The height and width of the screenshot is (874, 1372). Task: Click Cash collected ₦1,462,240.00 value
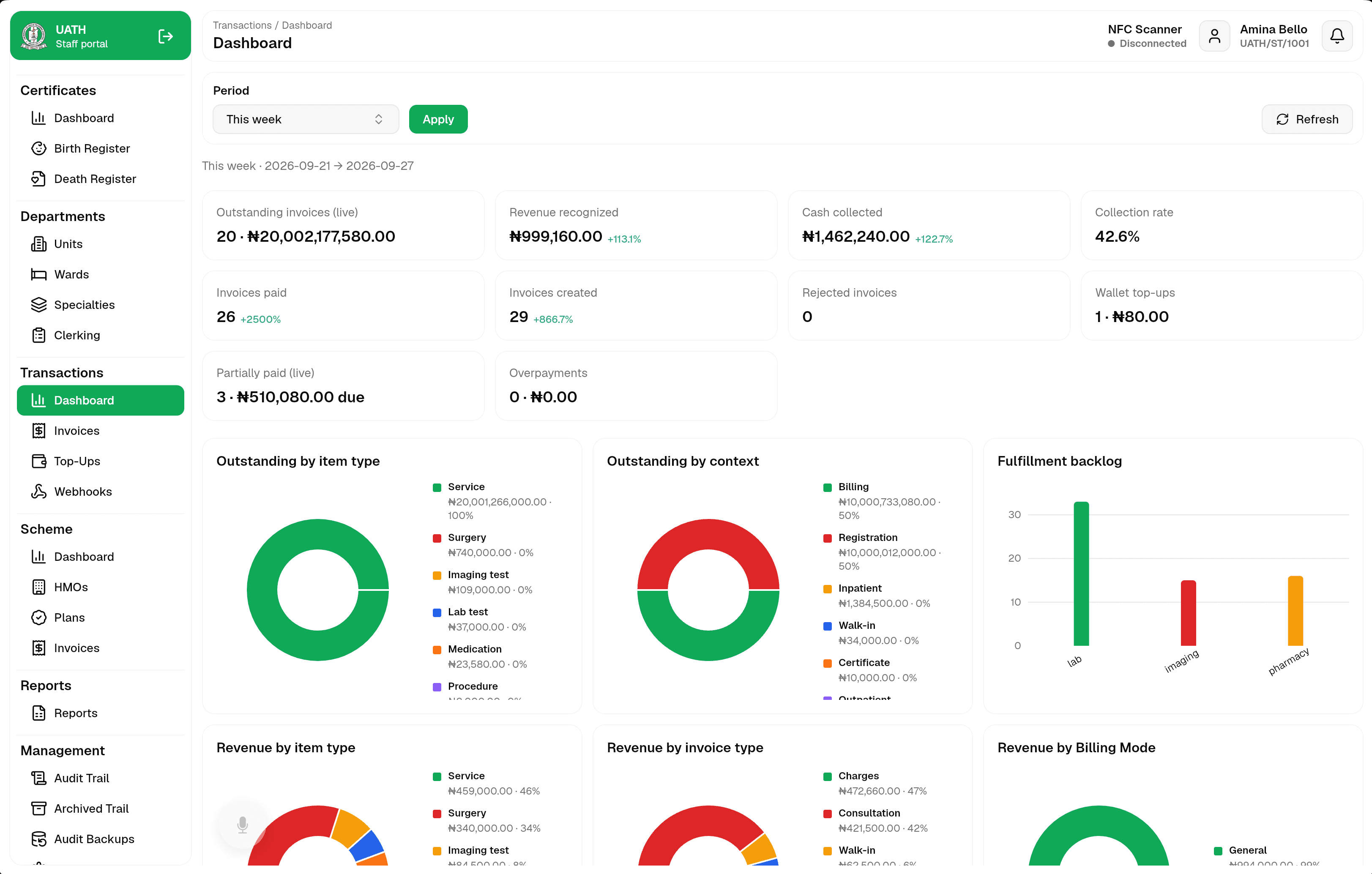tap(856, 236)
